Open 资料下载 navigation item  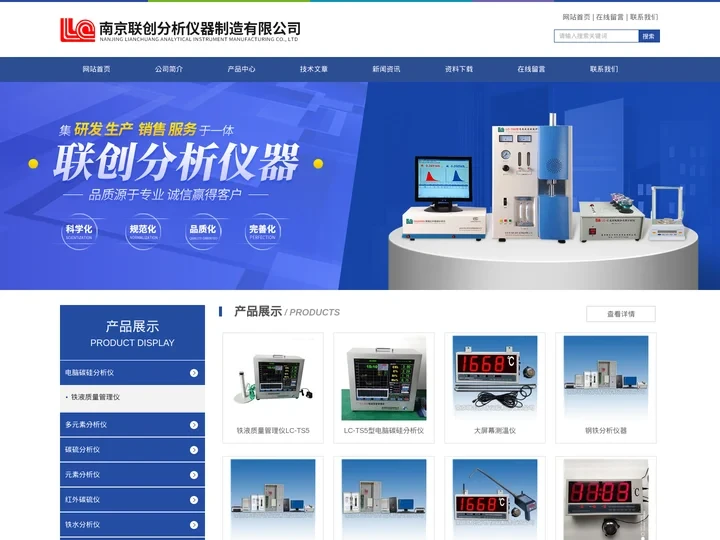click(x=459, y=69)
